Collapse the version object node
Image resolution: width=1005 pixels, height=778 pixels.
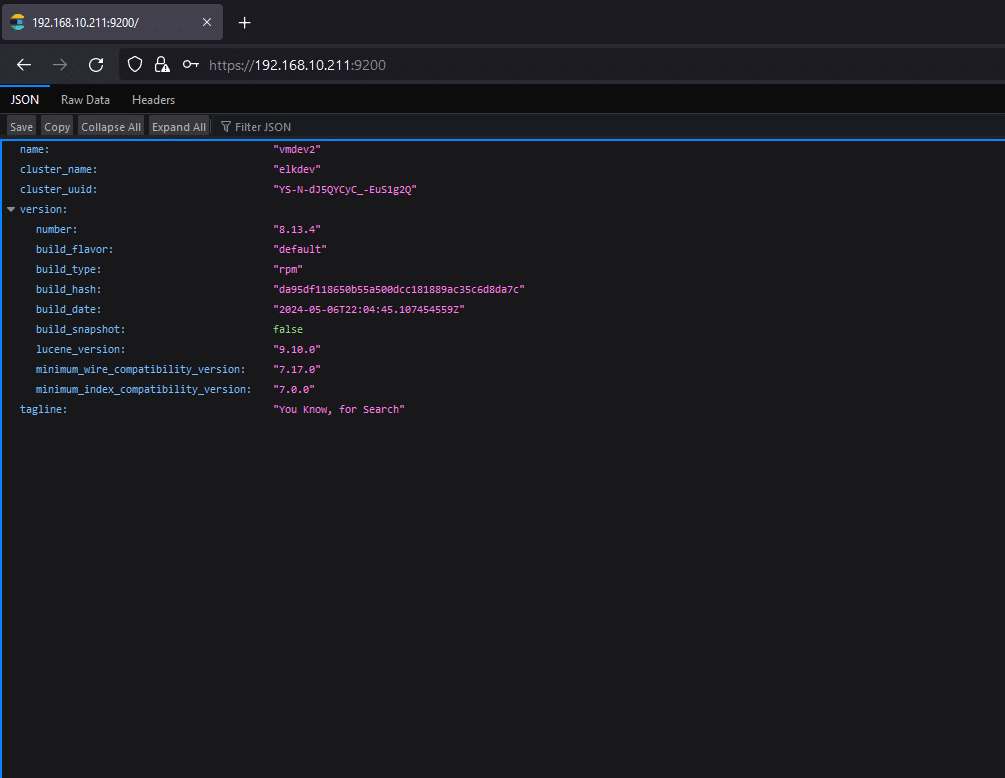(11, 210)
